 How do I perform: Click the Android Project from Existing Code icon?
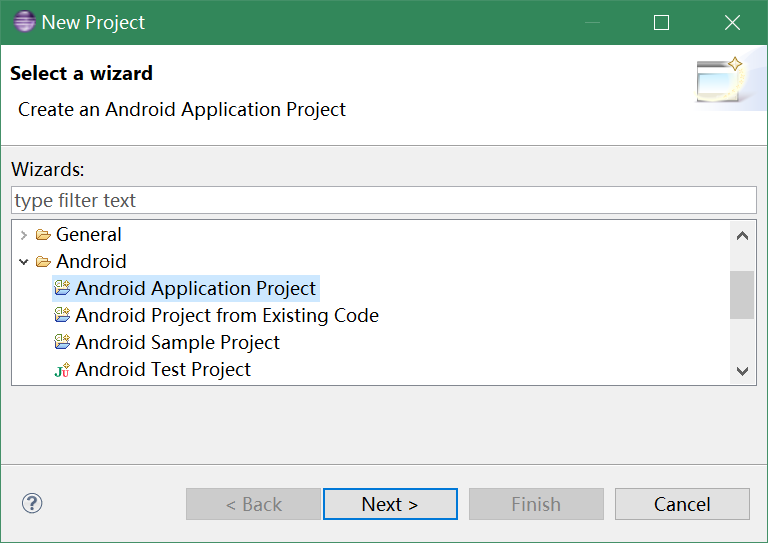pos(62,316)
